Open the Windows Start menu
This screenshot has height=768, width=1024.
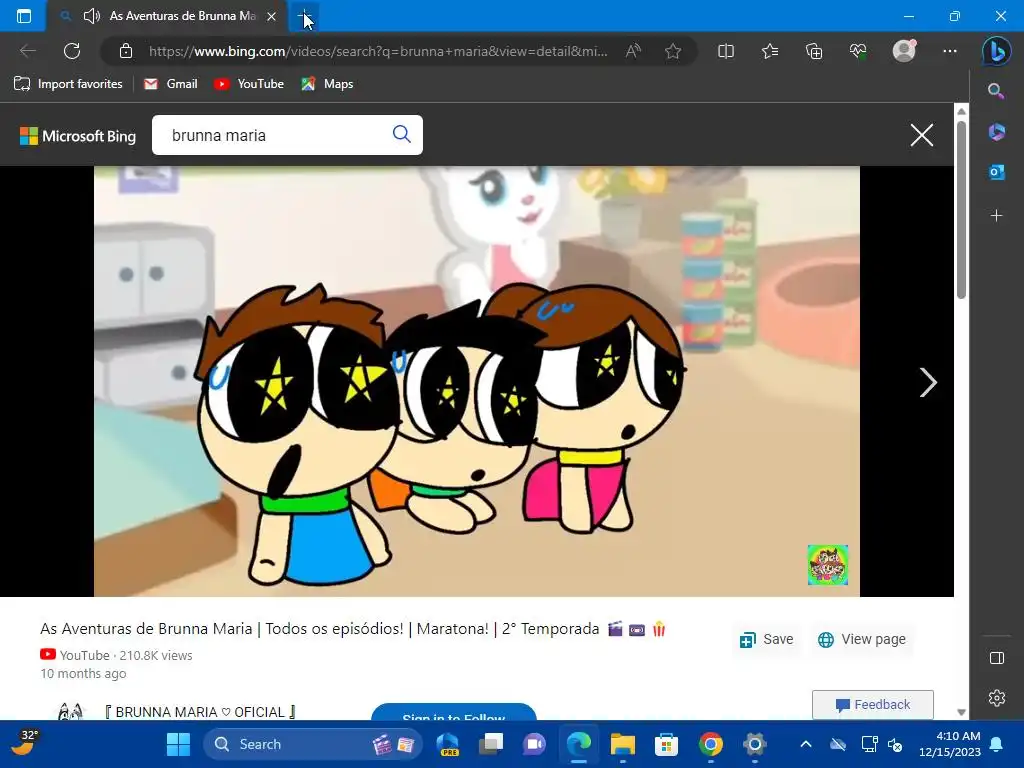tap(178, 744)
